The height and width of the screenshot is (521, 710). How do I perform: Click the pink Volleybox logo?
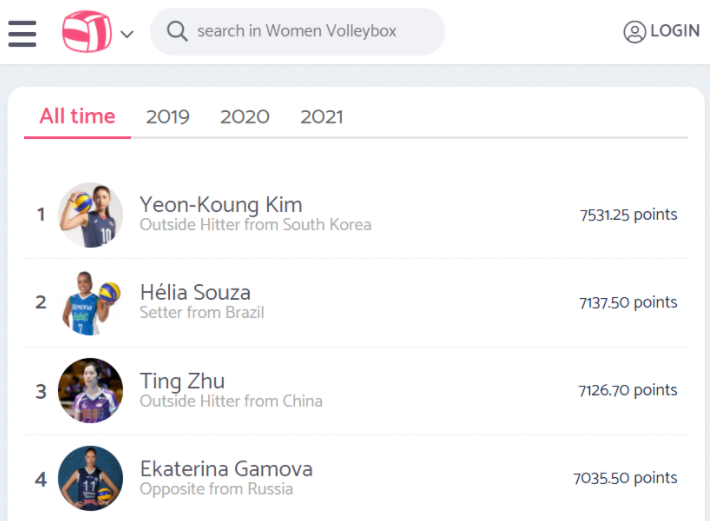coord(87,32)
